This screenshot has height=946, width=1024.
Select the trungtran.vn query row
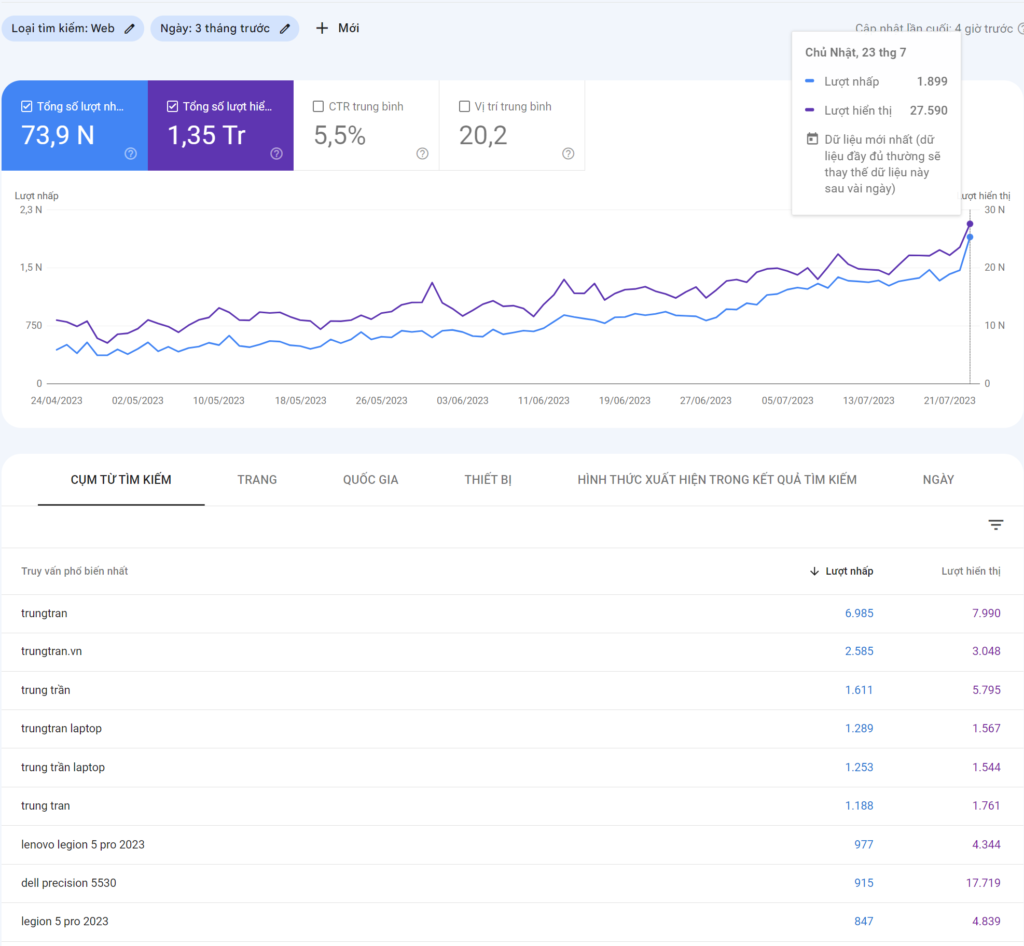click(52, 651)
